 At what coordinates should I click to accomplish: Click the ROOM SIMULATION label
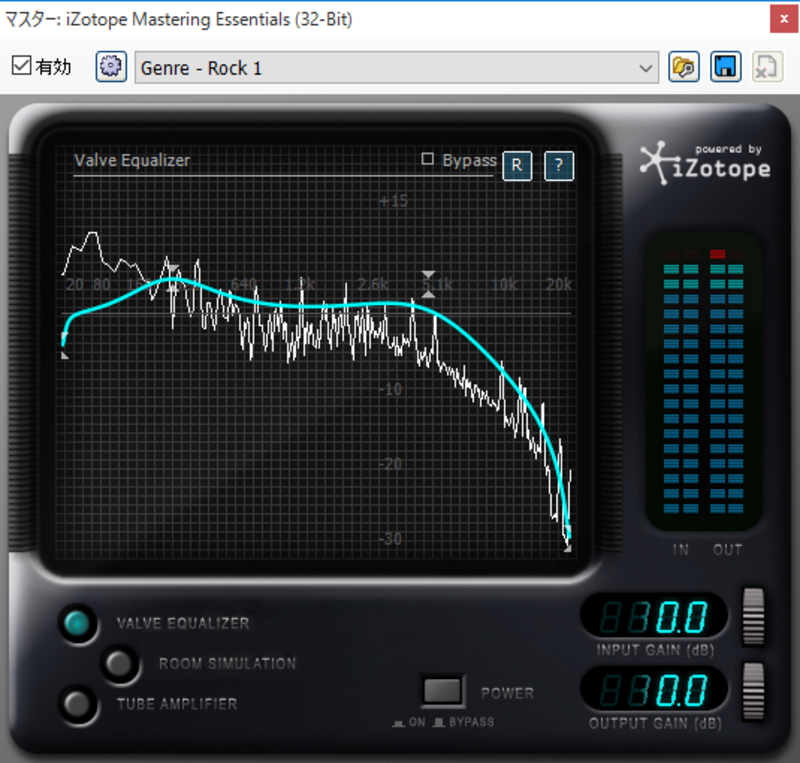227,663
